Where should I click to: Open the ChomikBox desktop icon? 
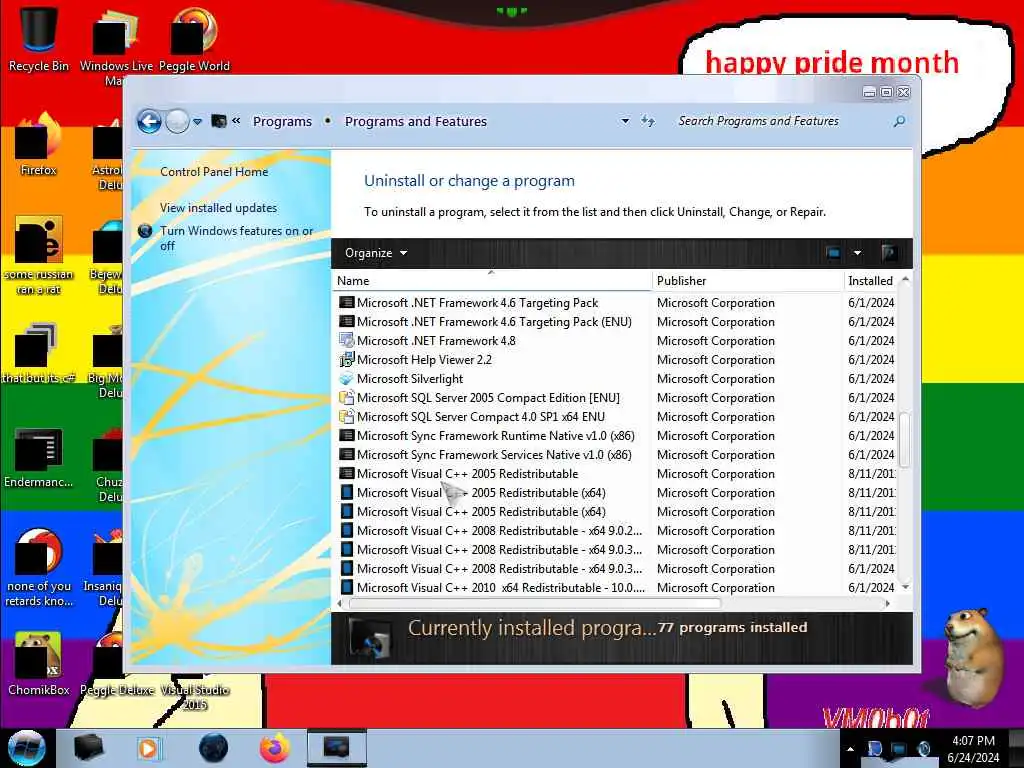pos(39,663)
